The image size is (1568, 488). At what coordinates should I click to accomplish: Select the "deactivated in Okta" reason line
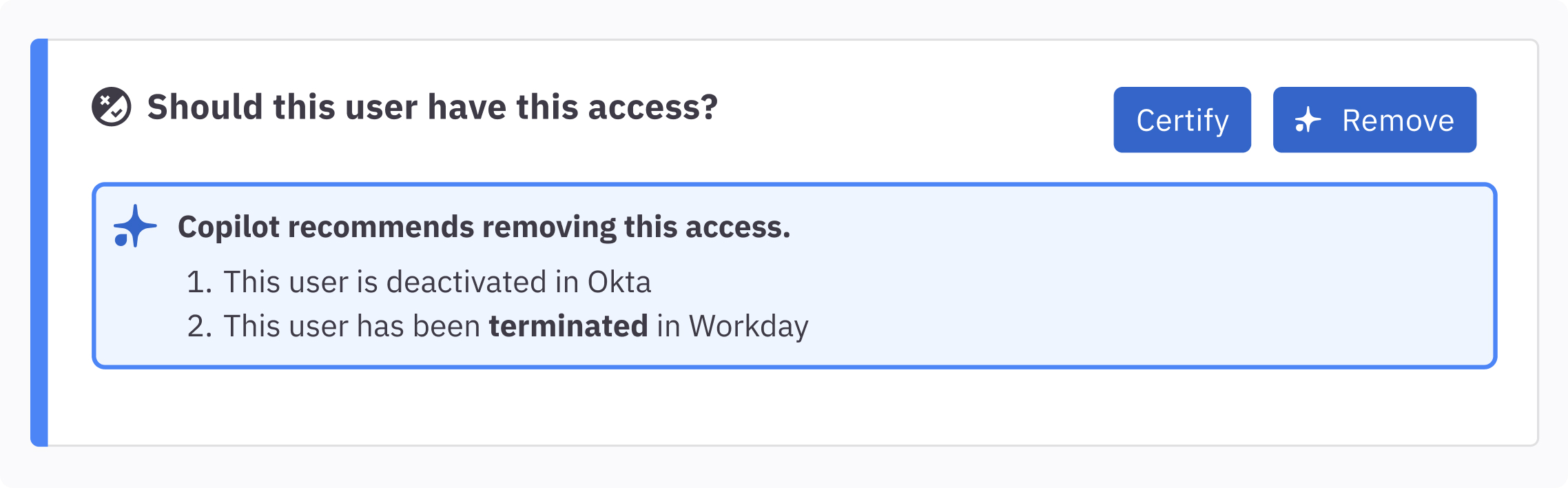click(437, 282)
